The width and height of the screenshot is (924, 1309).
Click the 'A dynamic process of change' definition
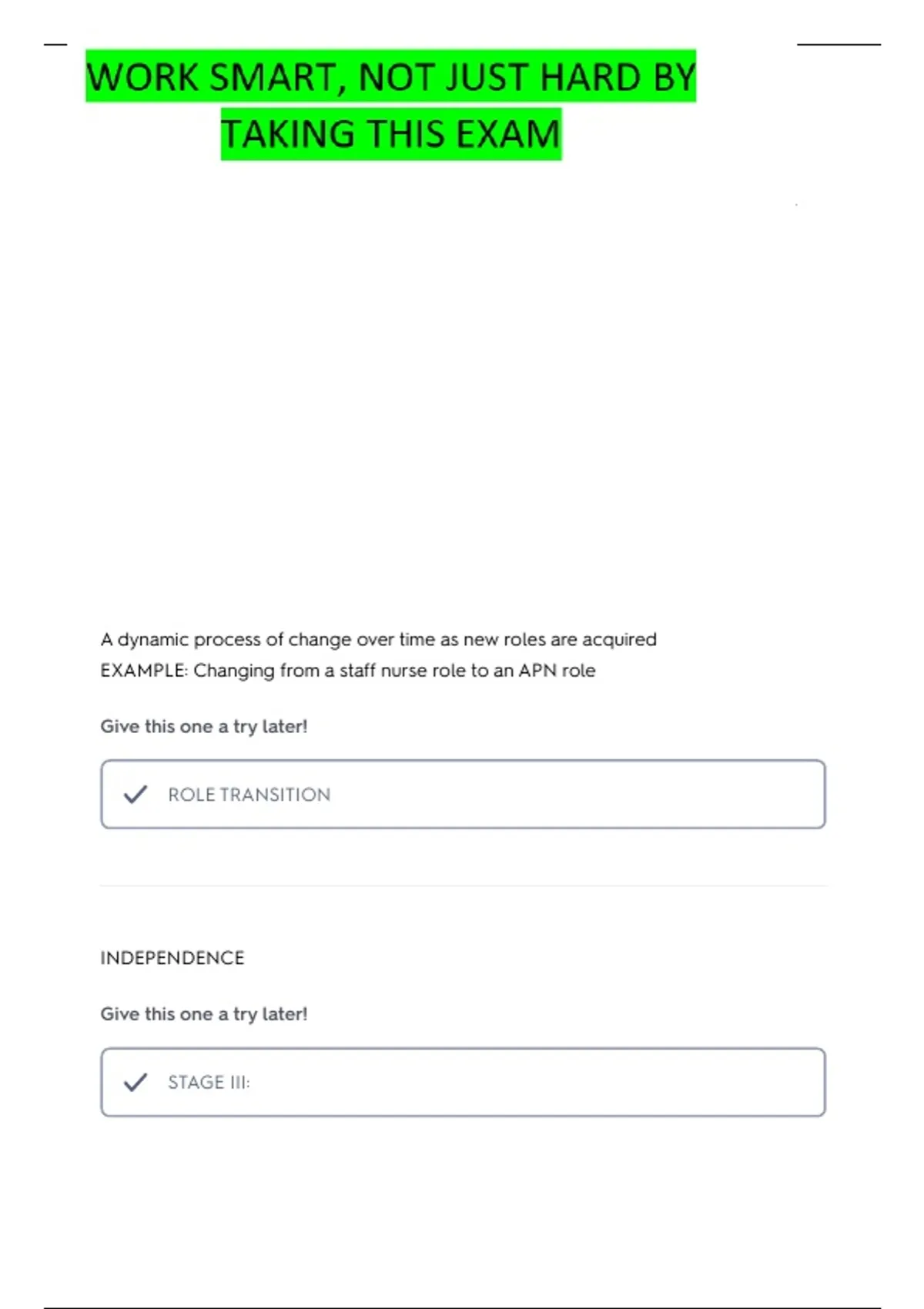pos(379,640)
